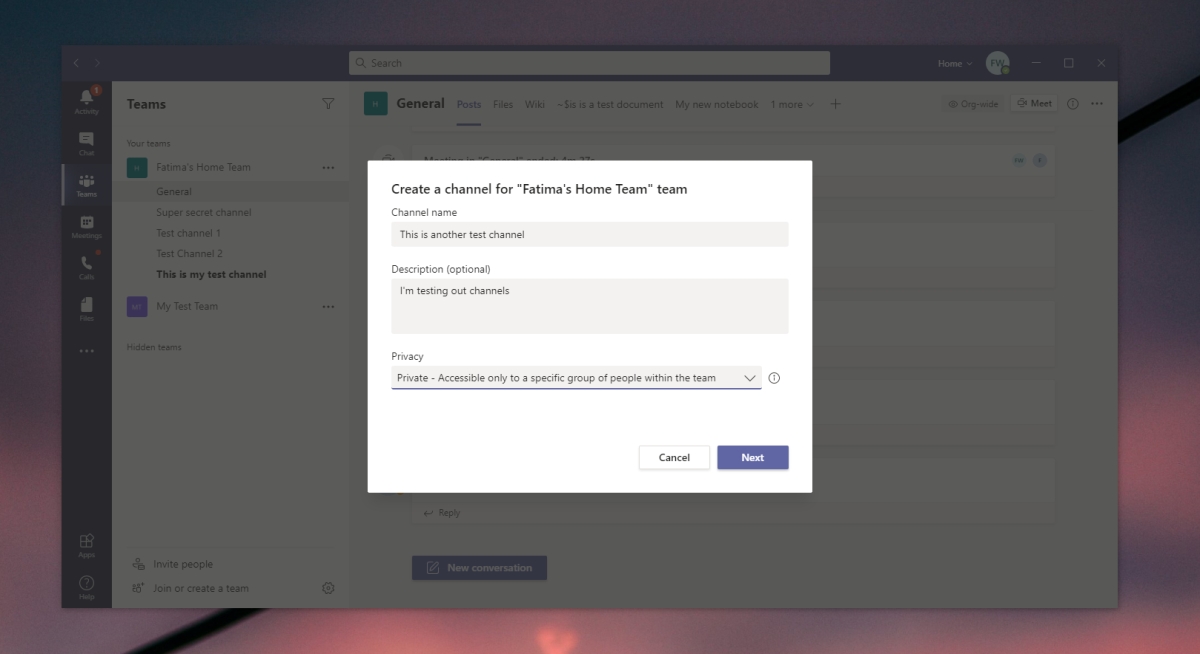Open channel more options ellipsis
Image resolution: width=1200 pixels, height=654 pixels.
click(x=1097, y=104)
